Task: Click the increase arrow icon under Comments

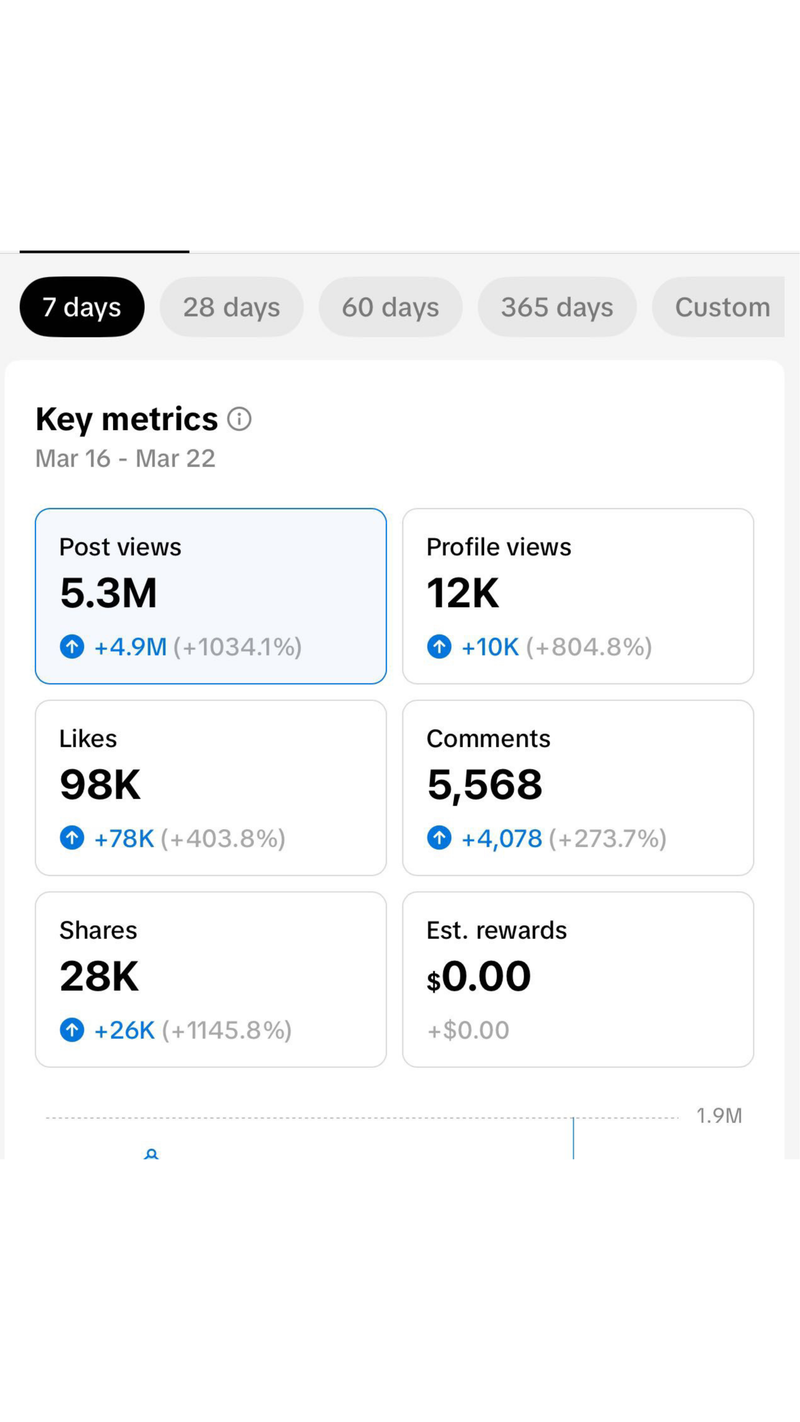Action: point(439,838)
